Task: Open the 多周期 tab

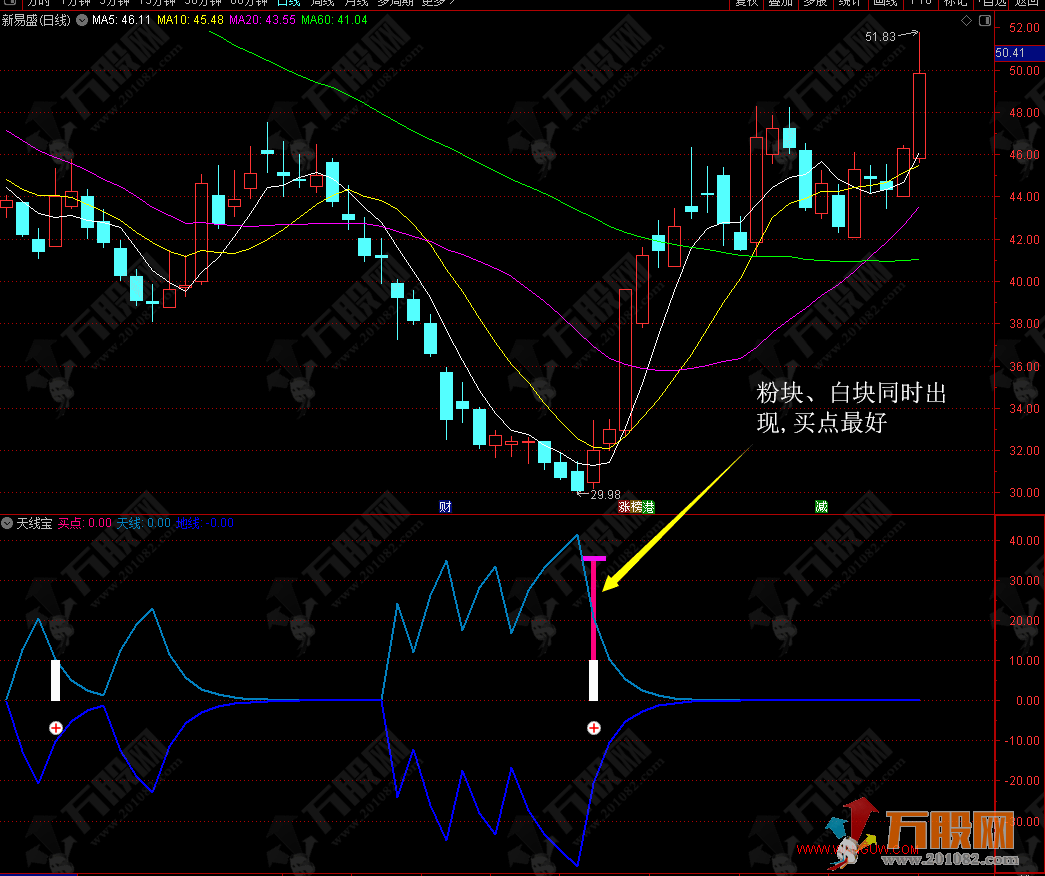Action: coord(395,3)
